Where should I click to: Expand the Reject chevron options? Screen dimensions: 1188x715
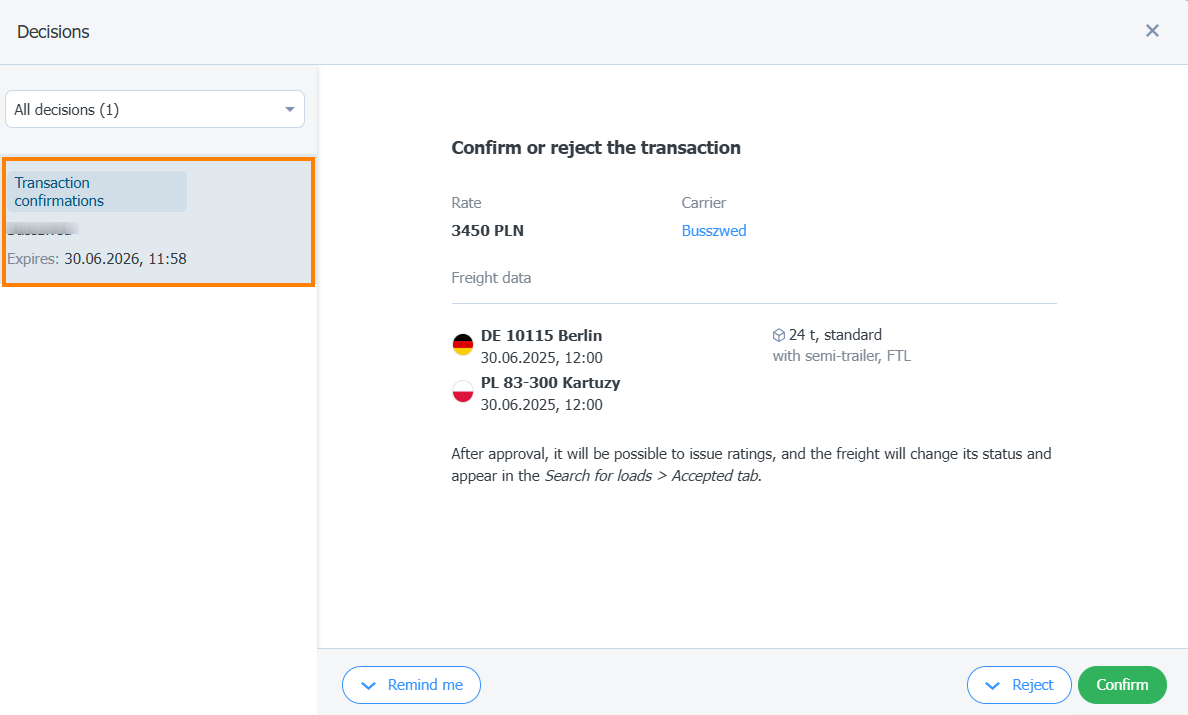pyautogui.click(x=992, y=685)
